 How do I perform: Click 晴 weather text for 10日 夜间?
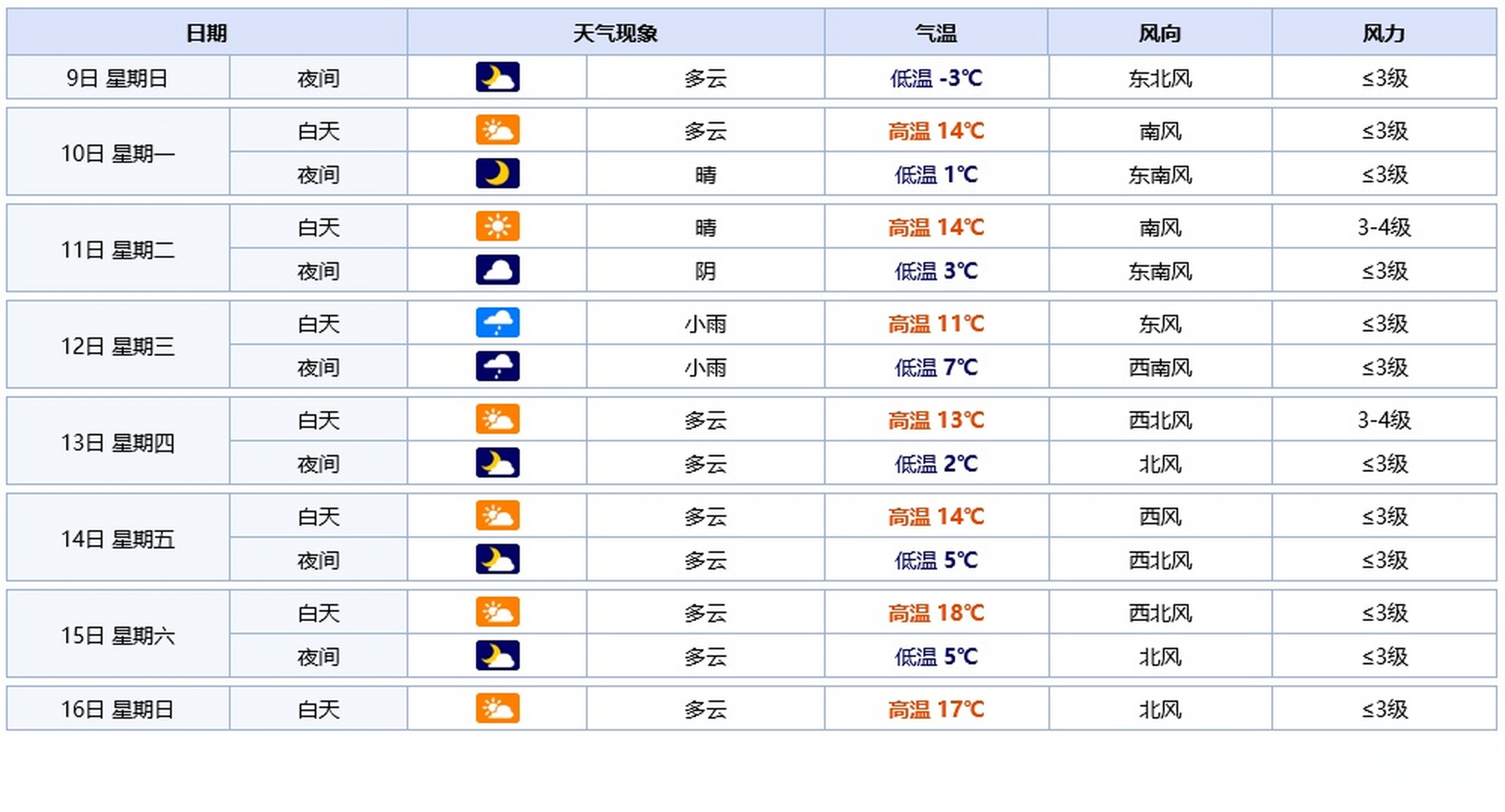(706, 174)
